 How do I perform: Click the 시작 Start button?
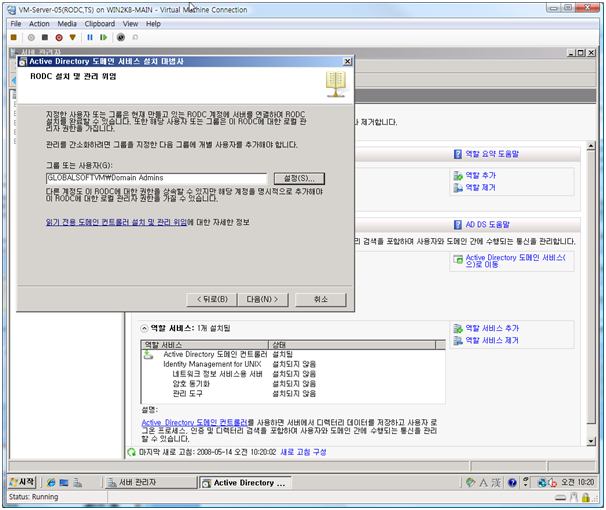click(22, 482)
